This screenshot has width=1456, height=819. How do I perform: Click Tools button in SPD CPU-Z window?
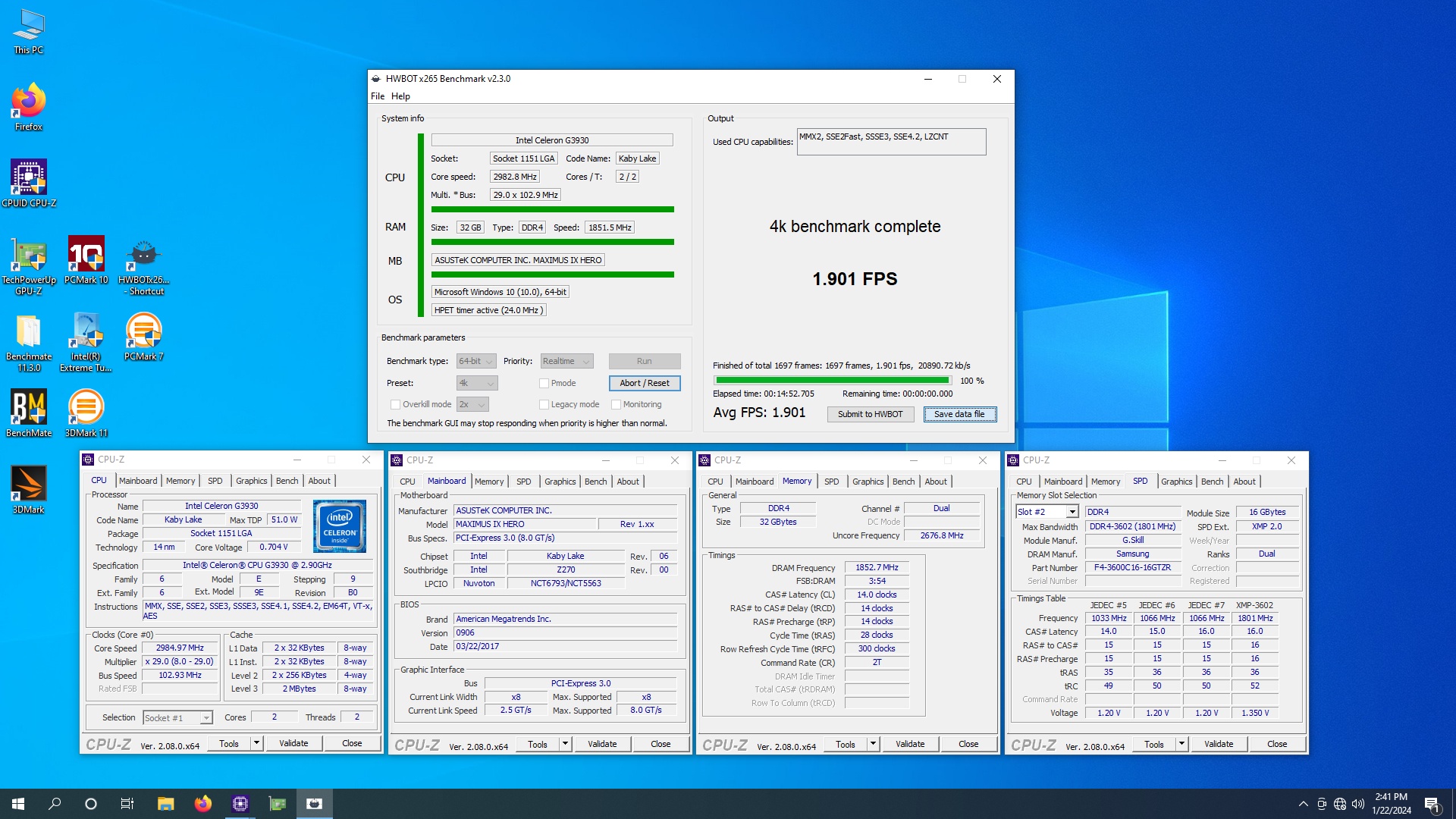click(x=1154, y=744)
